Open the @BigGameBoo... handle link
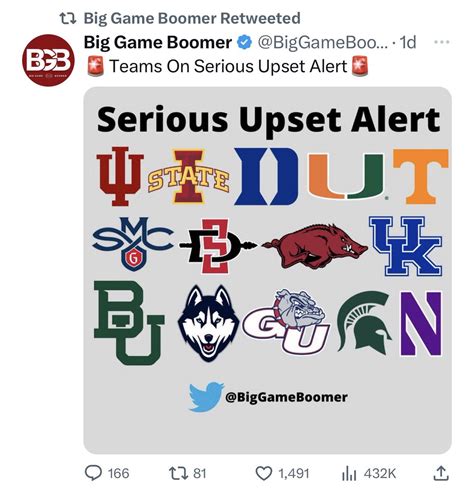The height and width of the screenshot is (492, 474). tap(323, 43)
